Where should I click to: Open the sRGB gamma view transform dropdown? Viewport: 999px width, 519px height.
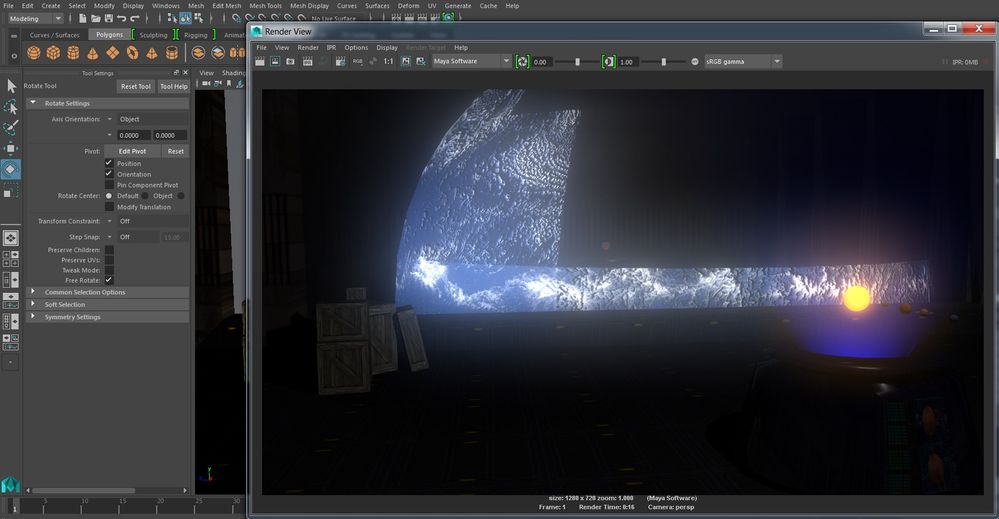click(x=743, y=61)
